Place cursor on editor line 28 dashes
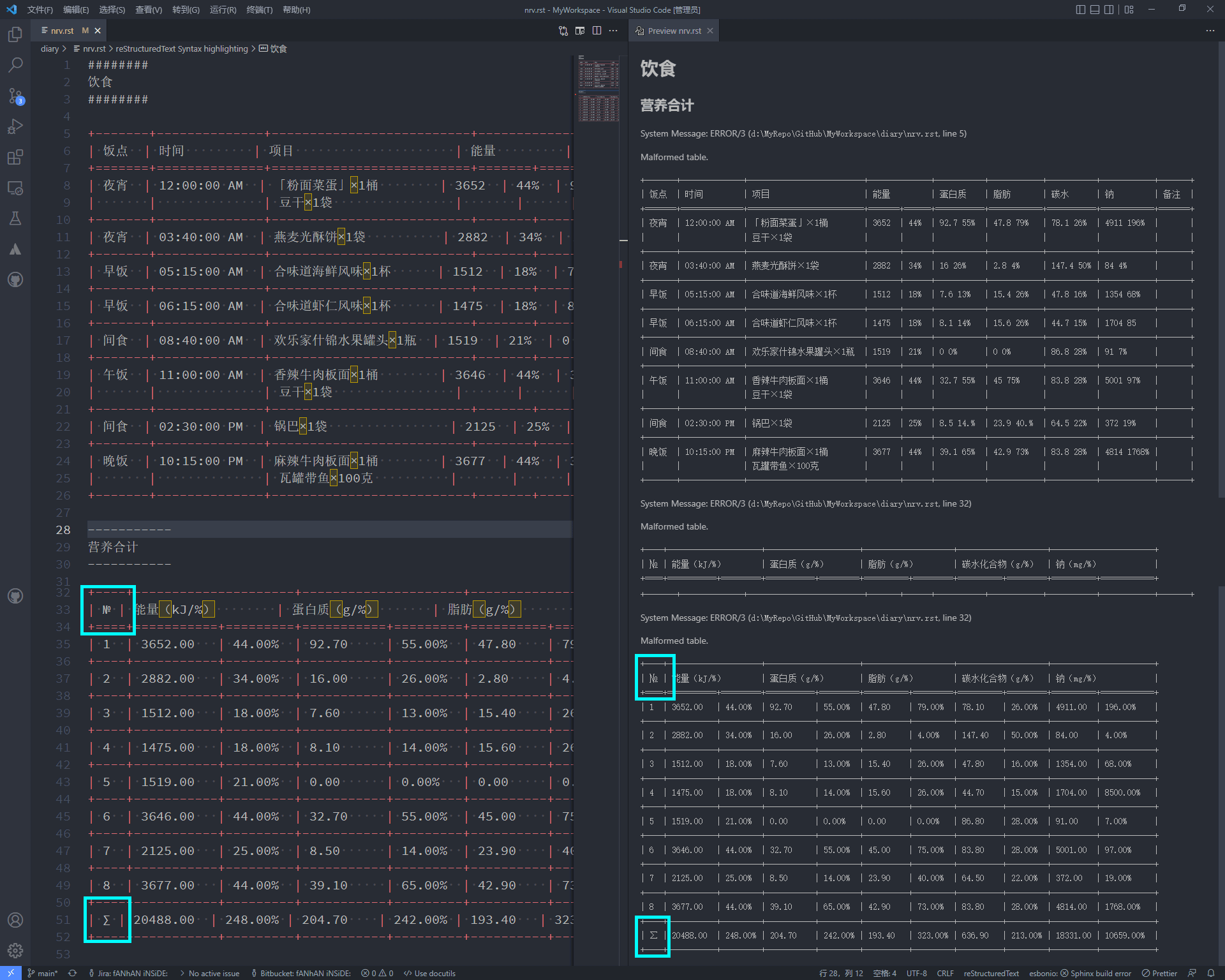This screenshot has height=980, width=1225. tap(129, 530)
